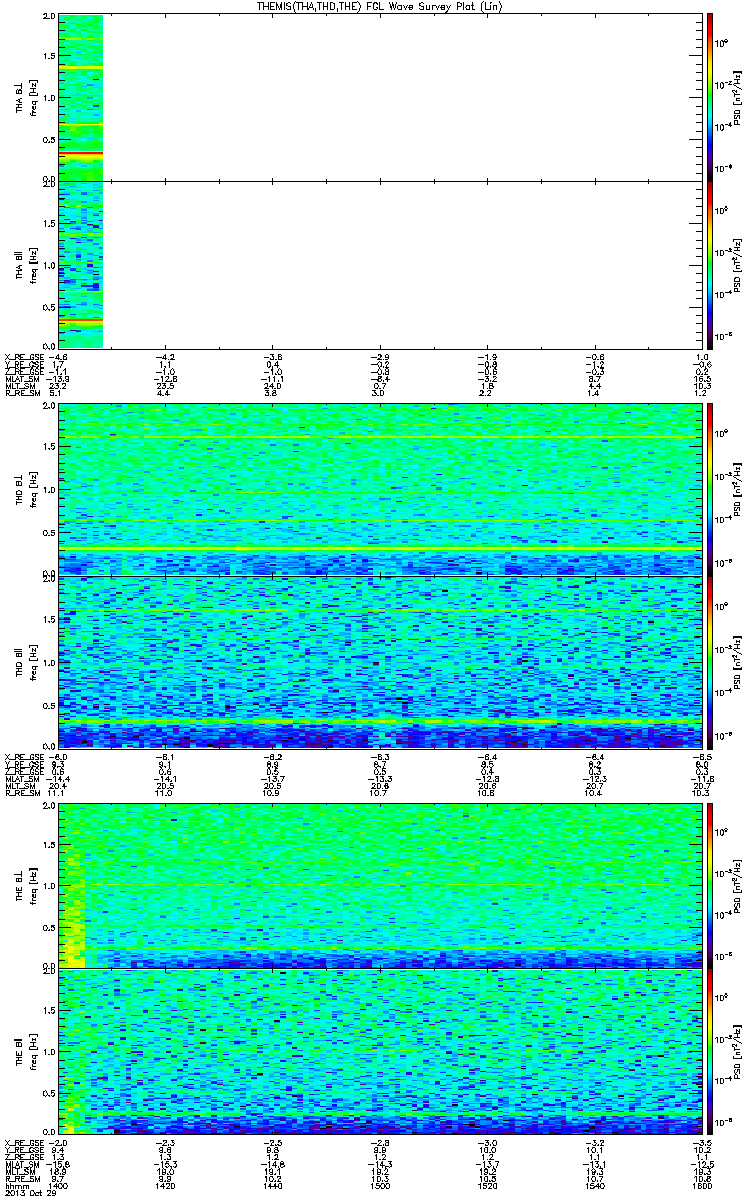The height and width of the screenshot is (1200, 750).
Task: Click the 1500 time tick label
Action: coord(380,1185)
